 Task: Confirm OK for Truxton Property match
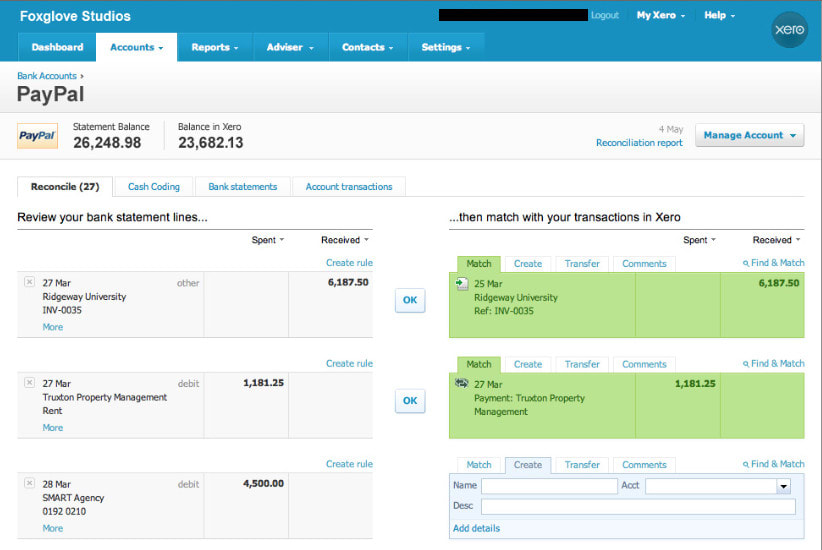[x=410, y=401]
